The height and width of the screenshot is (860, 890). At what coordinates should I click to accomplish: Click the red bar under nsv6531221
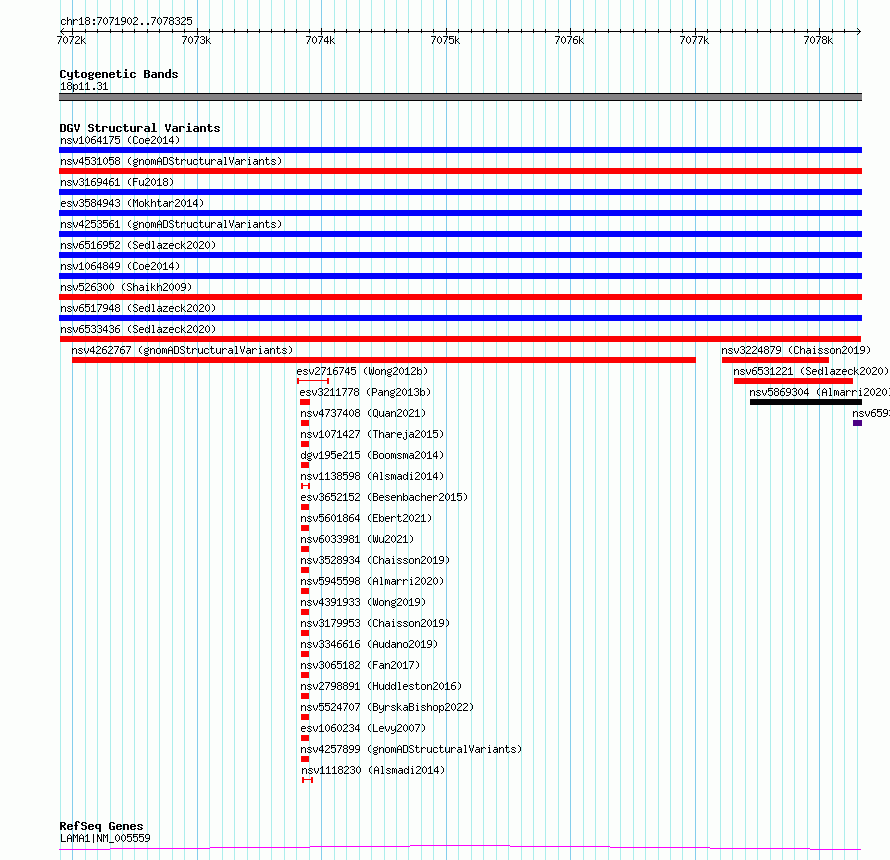[x=794, y=381]
